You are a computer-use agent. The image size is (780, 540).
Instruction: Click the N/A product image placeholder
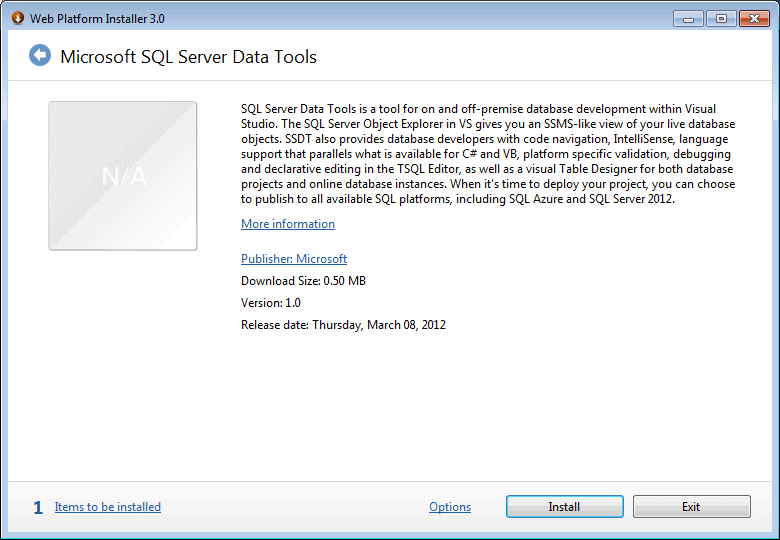tap(123, 176)
